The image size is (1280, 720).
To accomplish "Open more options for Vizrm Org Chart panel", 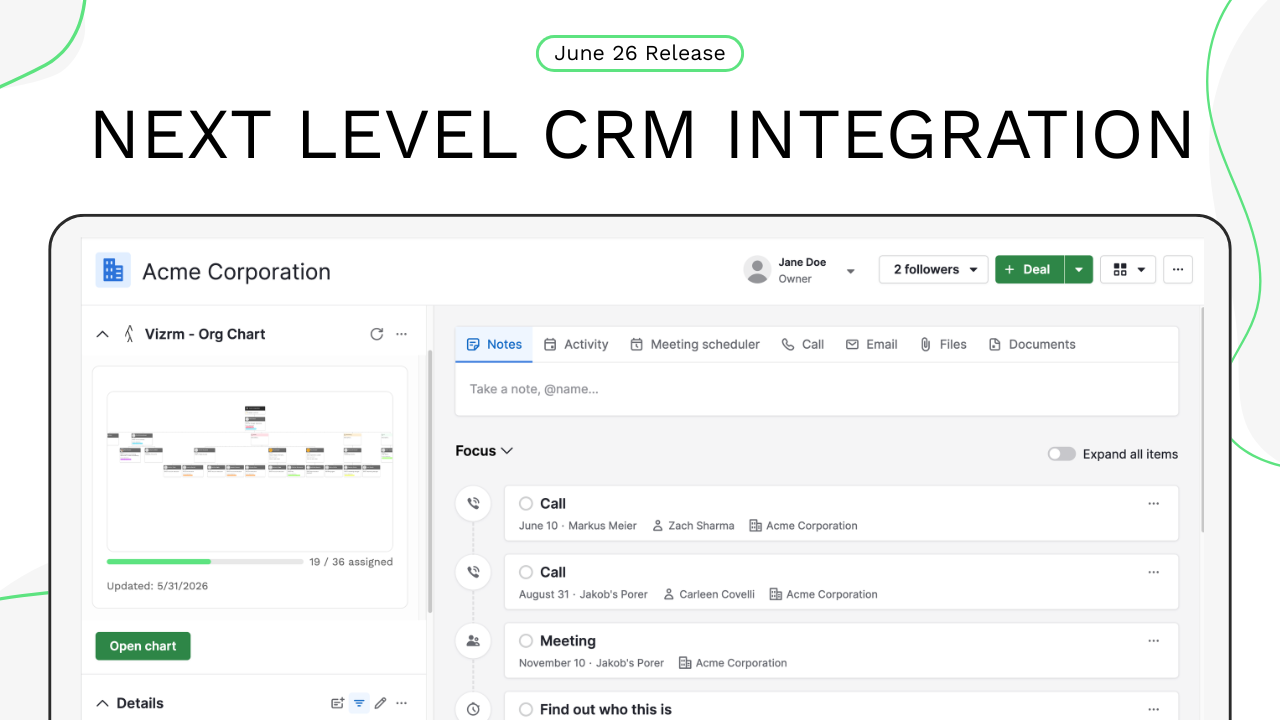I will pyautogui.click(x=402, y=334).
